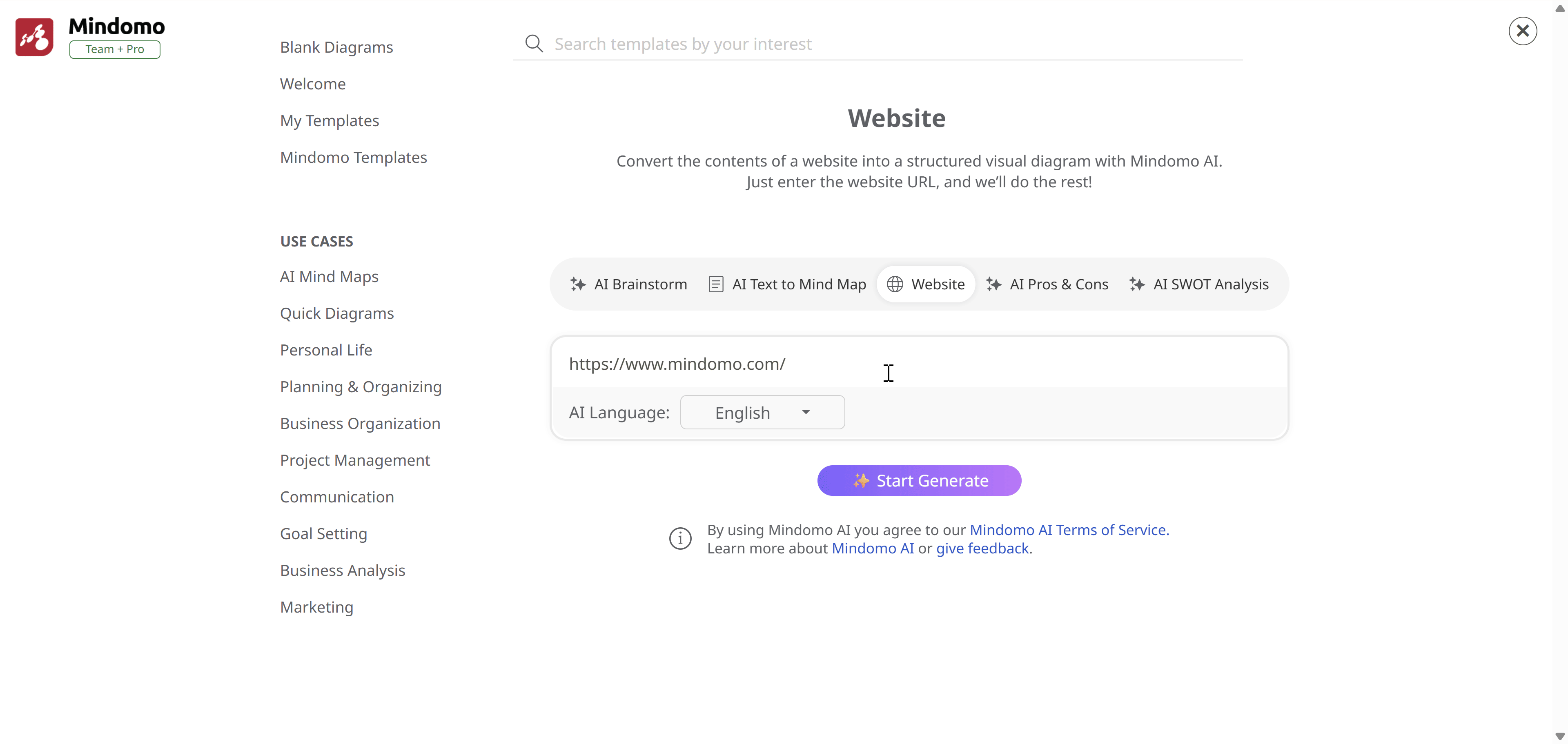Click the Website globe icon
1568x744 pixels.
[895, 284]
